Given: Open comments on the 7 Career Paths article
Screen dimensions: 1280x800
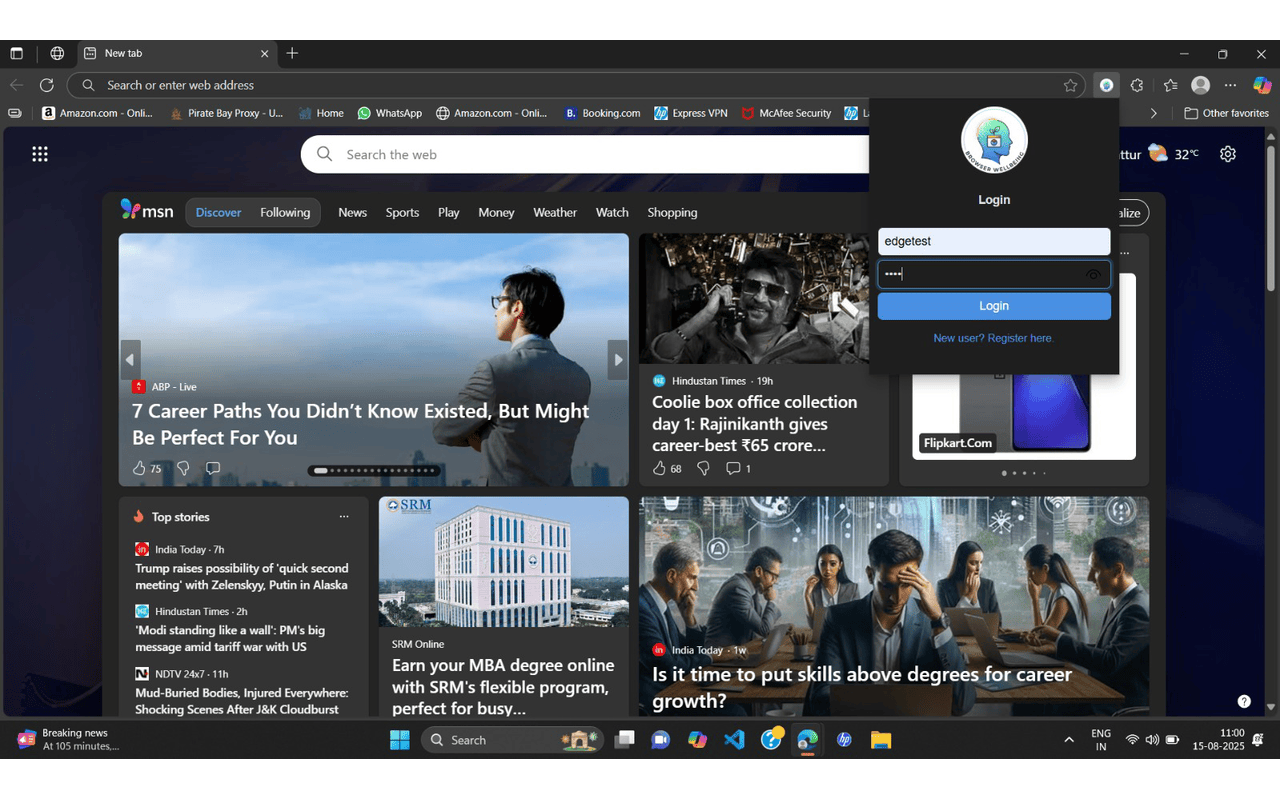Looking at the screenshot, I should pyautogui.click(x=213, y=468).
